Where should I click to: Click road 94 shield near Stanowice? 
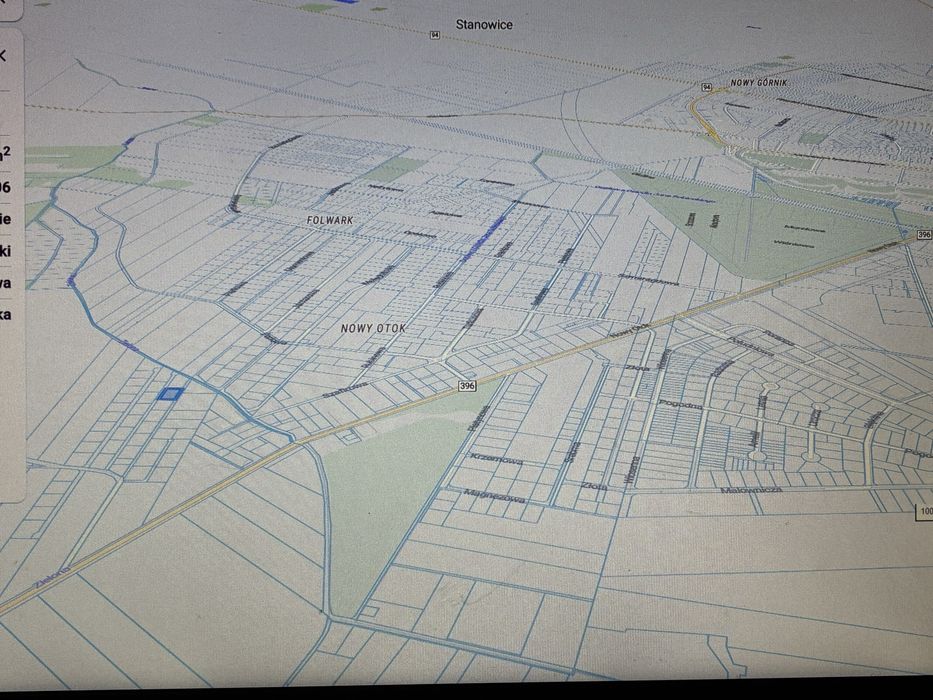click(435, 36)
